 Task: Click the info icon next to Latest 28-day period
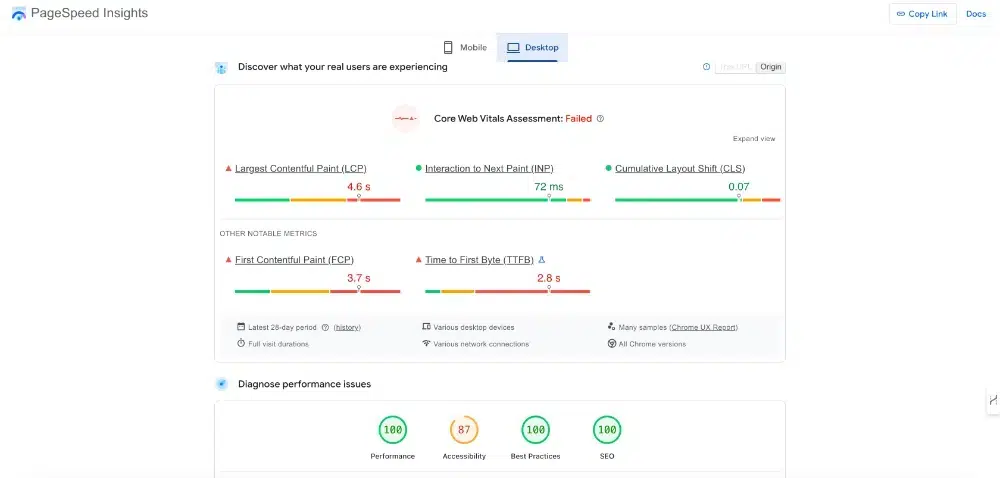point(325,328)
